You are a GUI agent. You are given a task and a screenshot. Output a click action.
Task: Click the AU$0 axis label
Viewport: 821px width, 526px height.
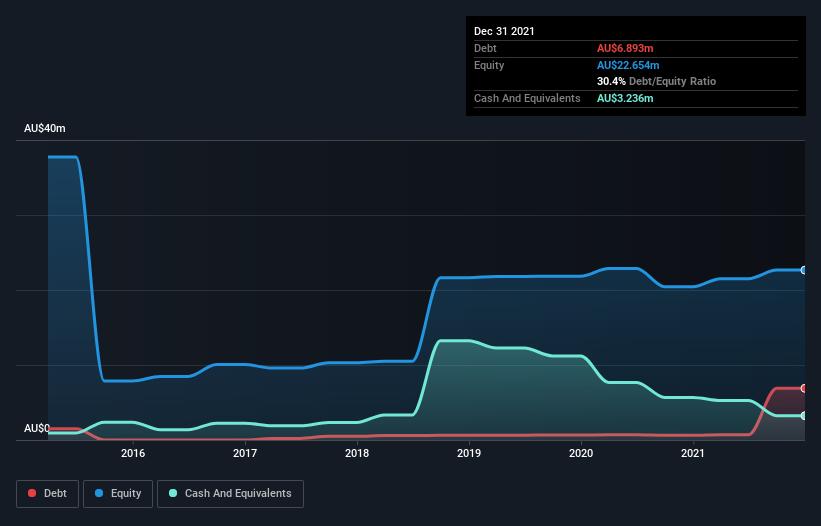click(37, 428)
